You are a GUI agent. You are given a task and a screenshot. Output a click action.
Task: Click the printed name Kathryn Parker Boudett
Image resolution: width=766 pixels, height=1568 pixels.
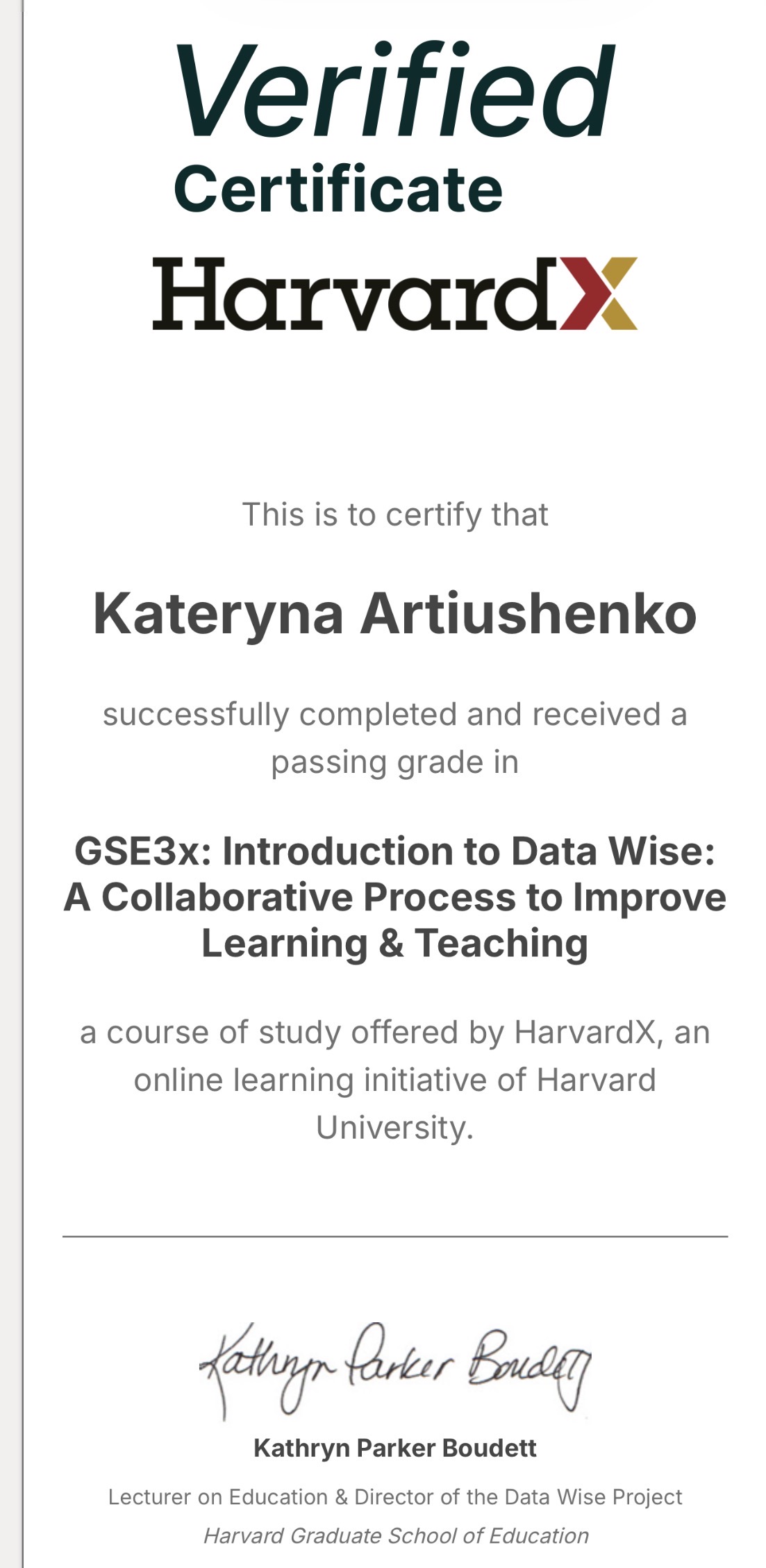(394, 1448)
